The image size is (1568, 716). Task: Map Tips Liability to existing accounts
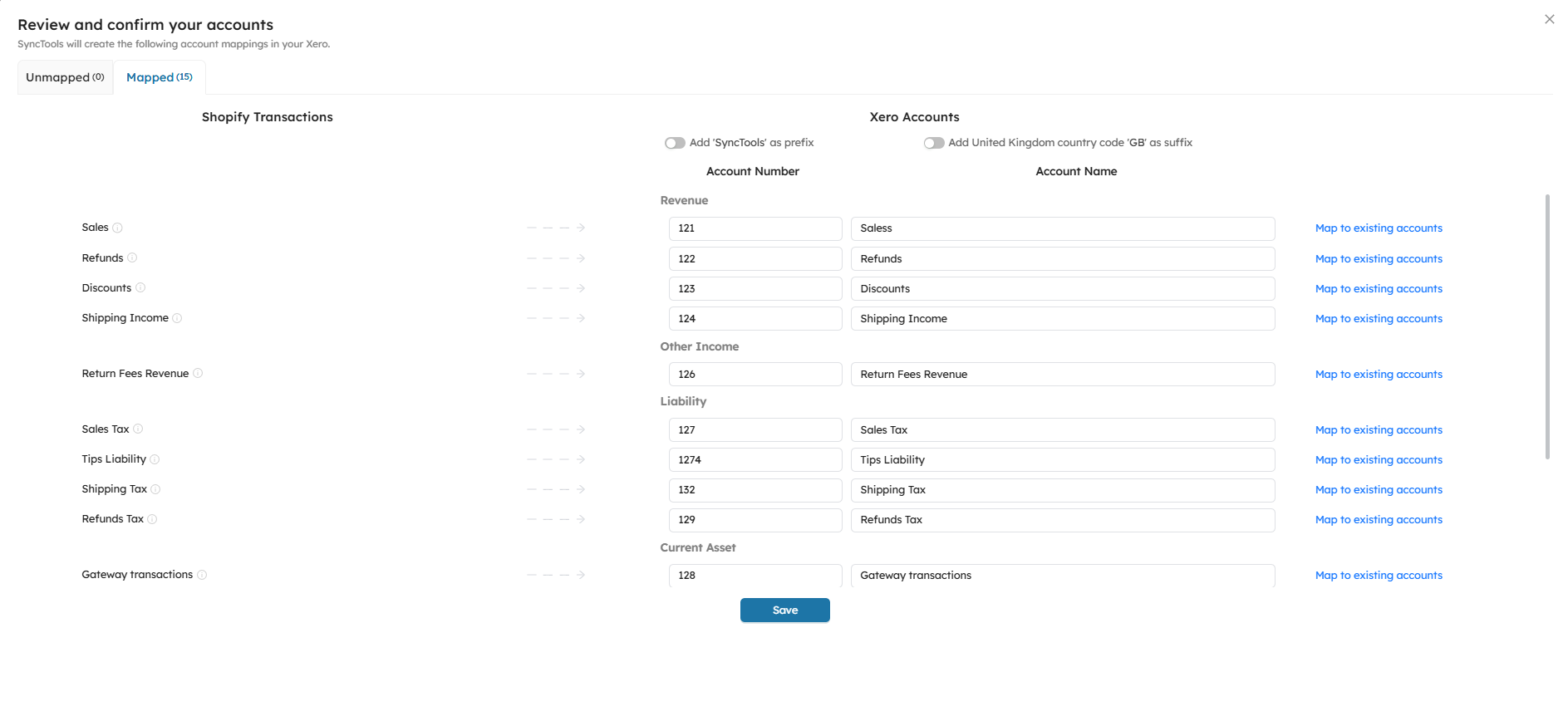[x=1379, y=459]
